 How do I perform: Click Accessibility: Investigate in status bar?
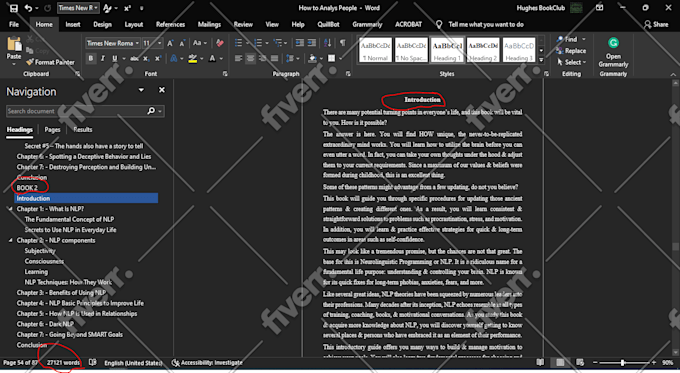207,363
